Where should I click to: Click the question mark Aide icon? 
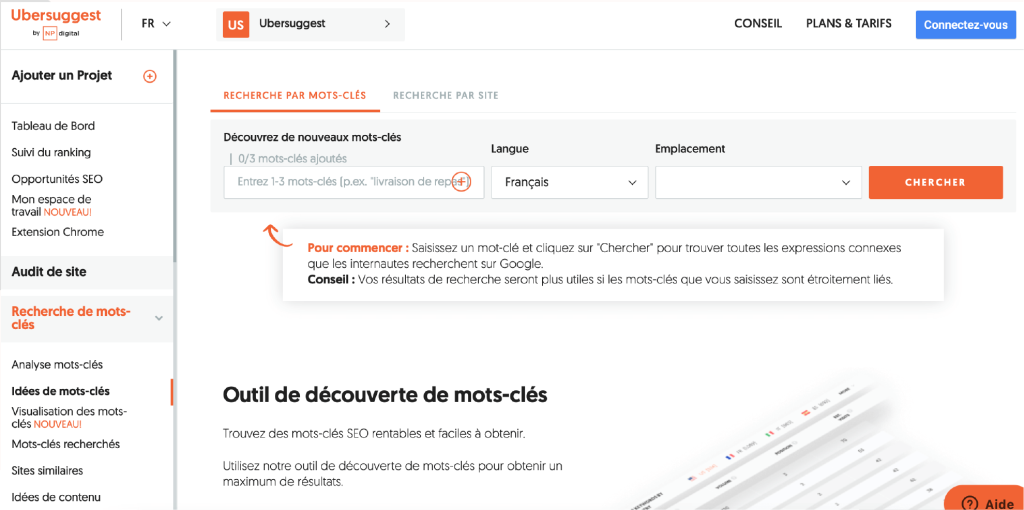pos(970,503)
